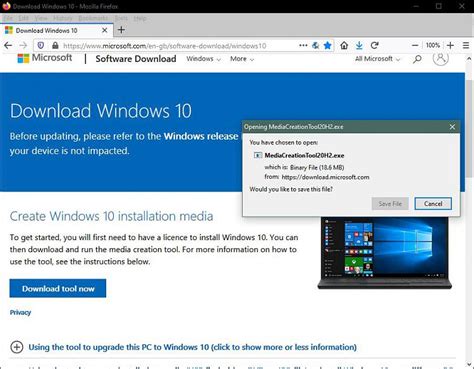This screenshot has width=474, height=369.
Task: Select the Download Windows 10 tab
Action: point(57,30)
